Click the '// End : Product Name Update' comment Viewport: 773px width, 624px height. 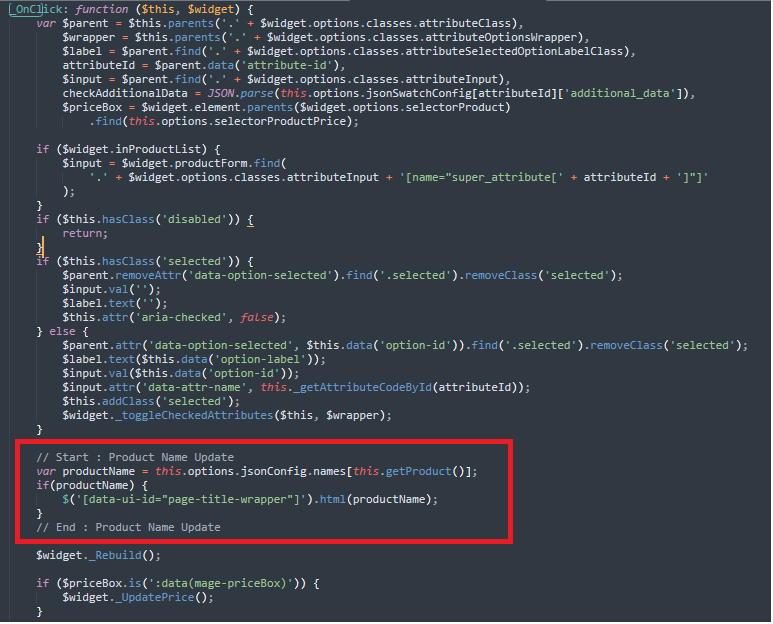click(x=128, y=527)
